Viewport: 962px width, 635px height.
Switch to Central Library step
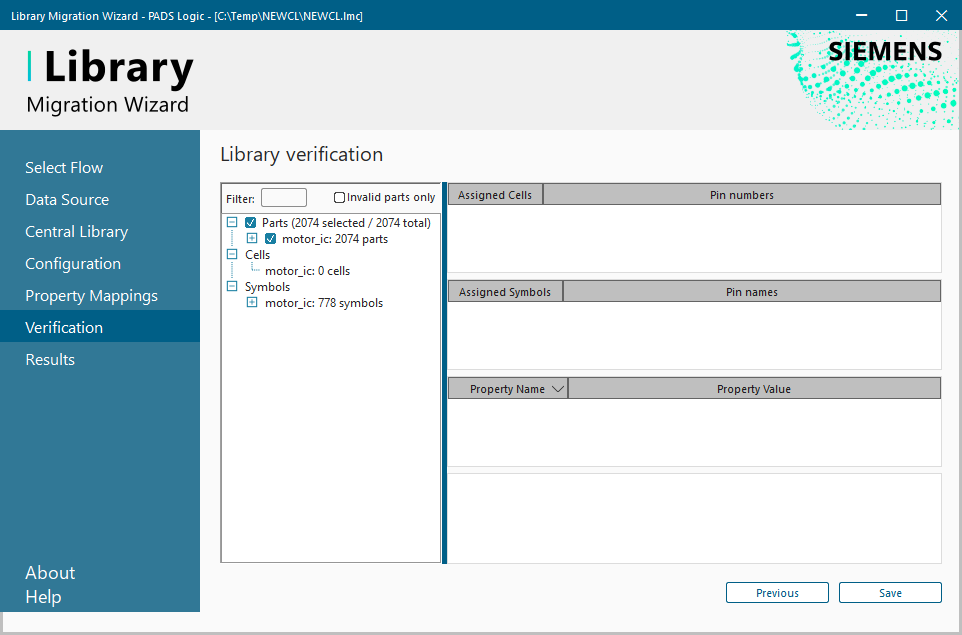76,231
